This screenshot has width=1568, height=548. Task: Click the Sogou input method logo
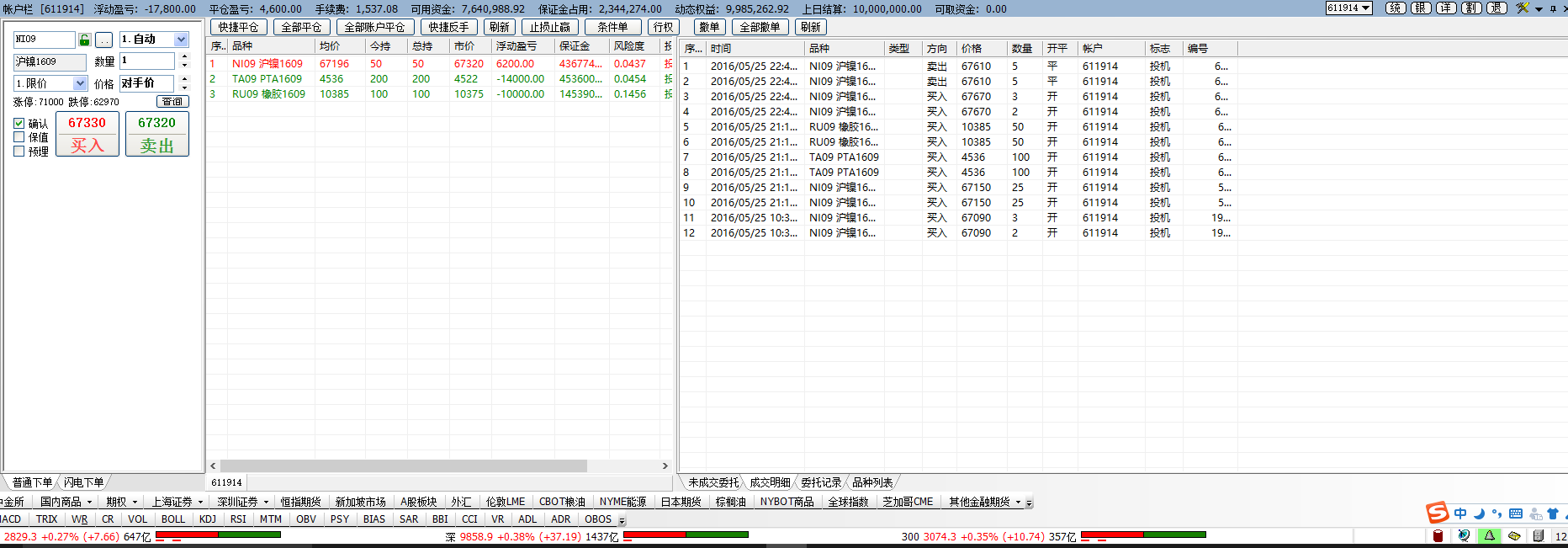[1437, 513]
